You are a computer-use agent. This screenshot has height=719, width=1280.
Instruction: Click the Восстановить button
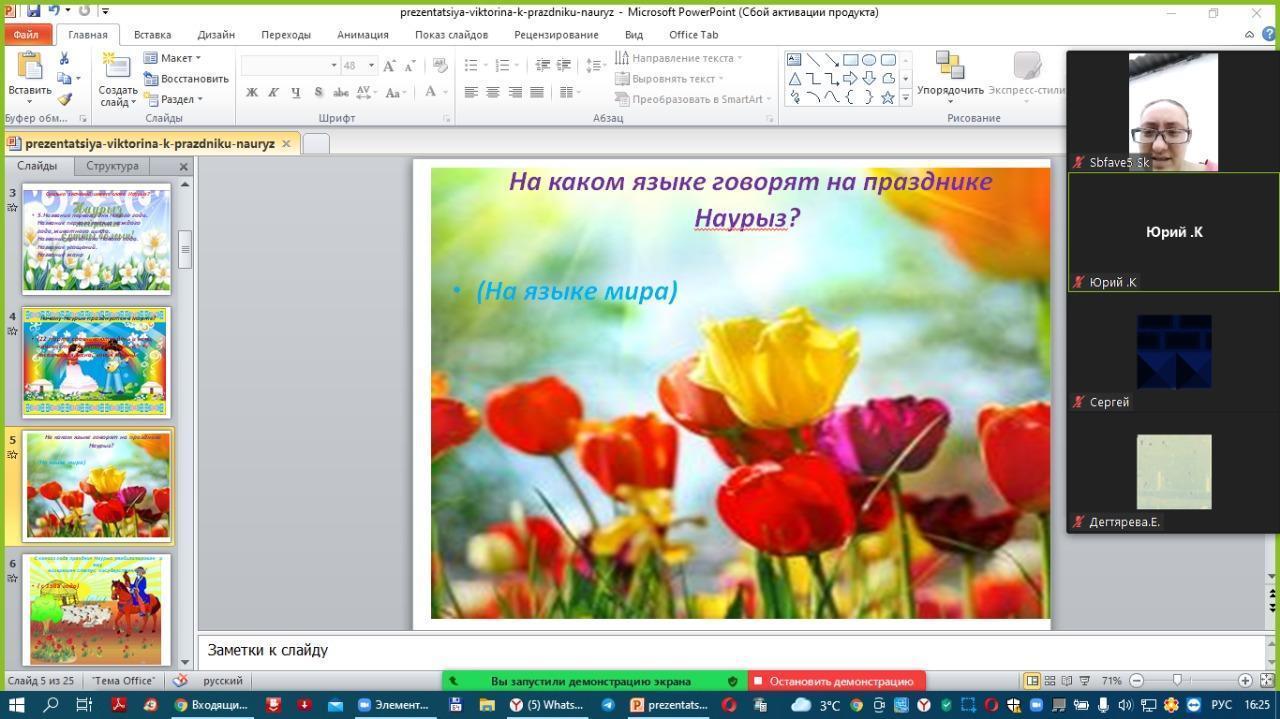(187, 78)
